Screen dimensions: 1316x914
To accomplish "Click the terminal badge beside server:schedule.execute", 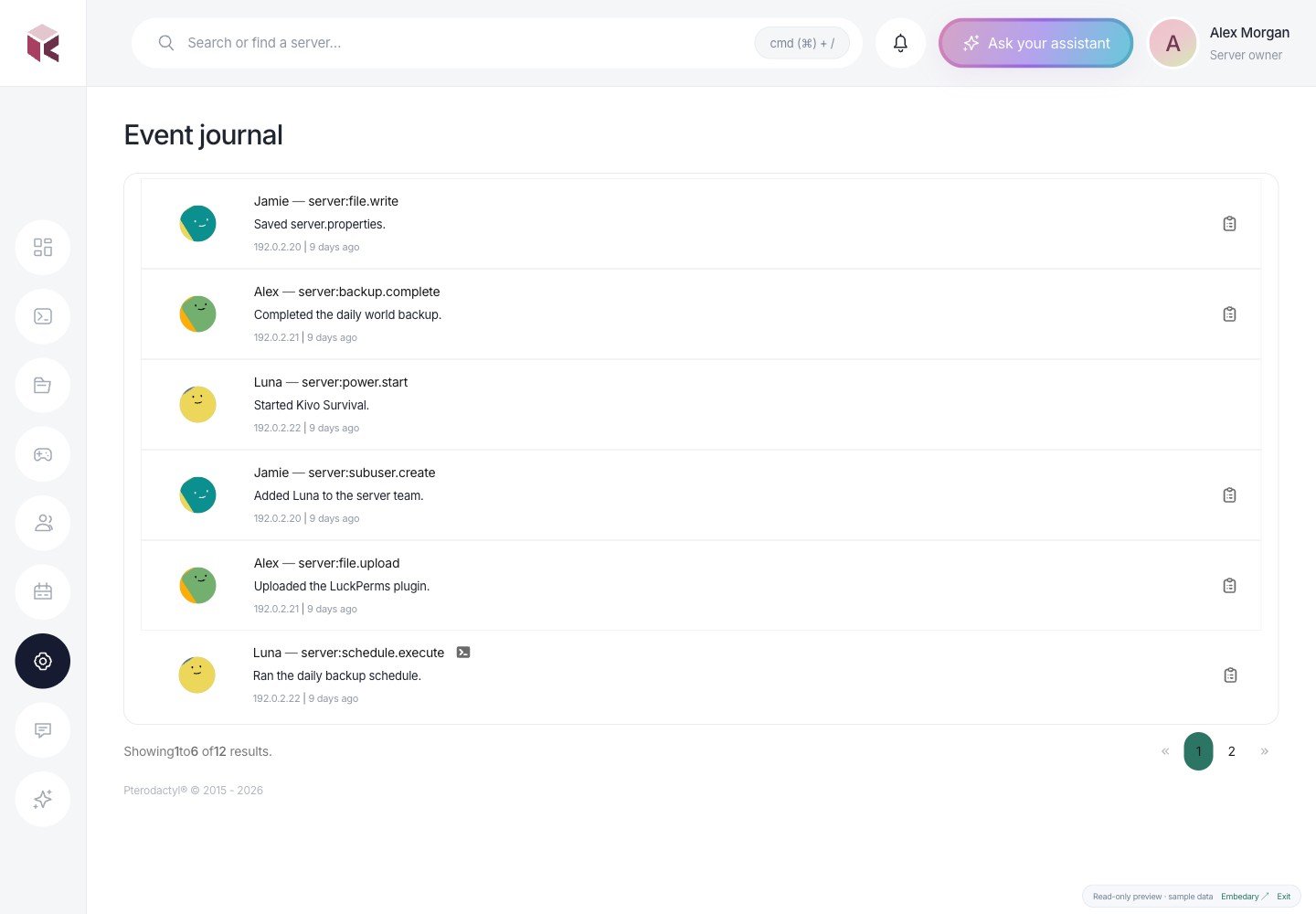I will coord(463,653).
